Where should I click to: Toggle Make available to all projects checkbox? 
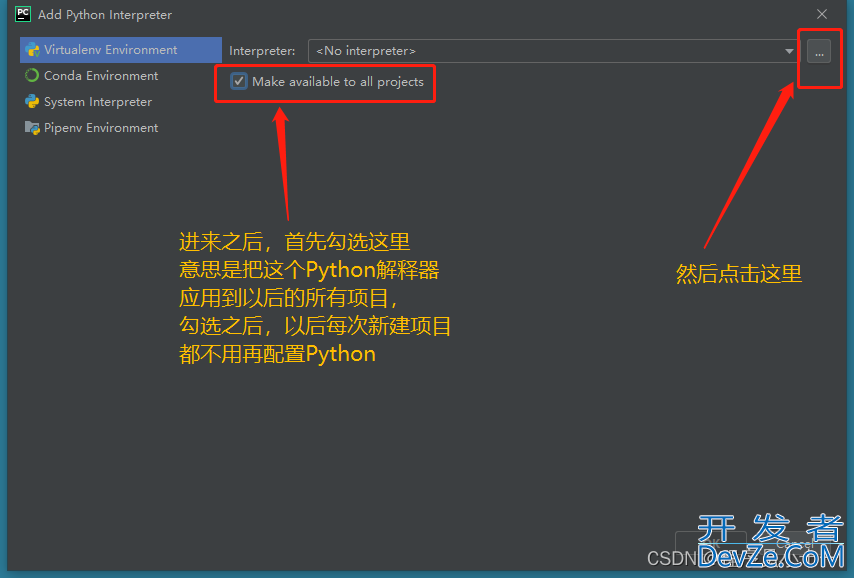click(x=239, y=82)
